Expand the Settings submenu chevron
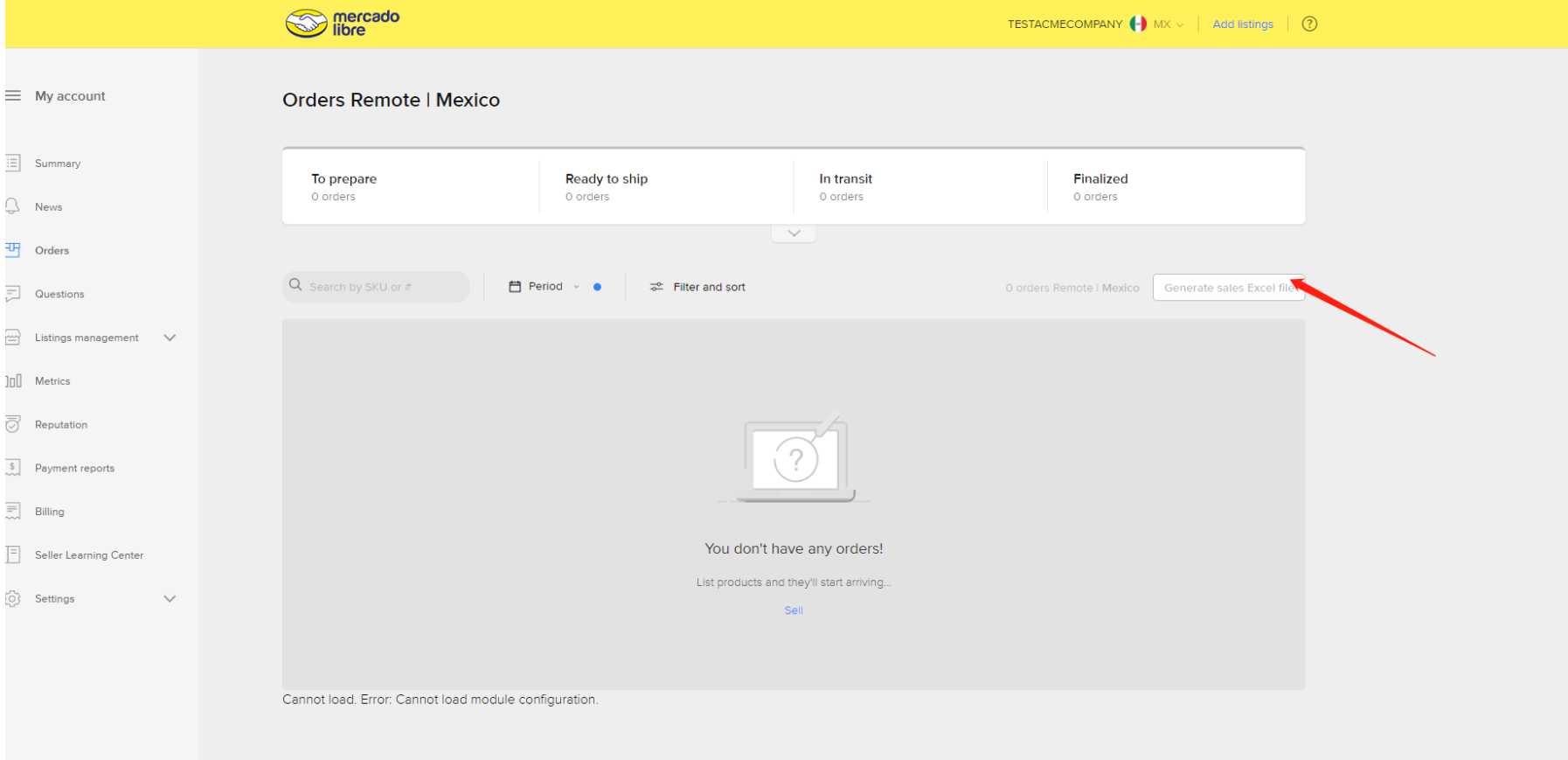Image resolution: width=1568 pixels, height=760 pixels. coord(170,599)
